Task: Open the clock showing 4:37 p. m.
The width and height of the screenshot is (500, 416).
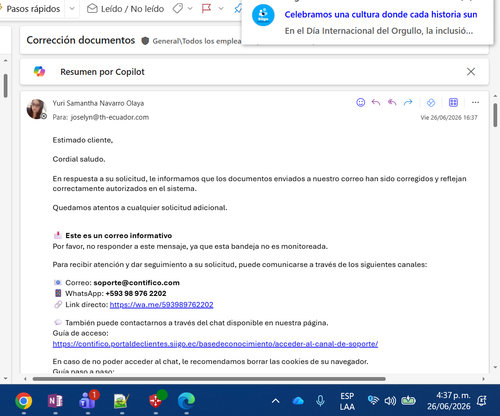Action: 449,401
